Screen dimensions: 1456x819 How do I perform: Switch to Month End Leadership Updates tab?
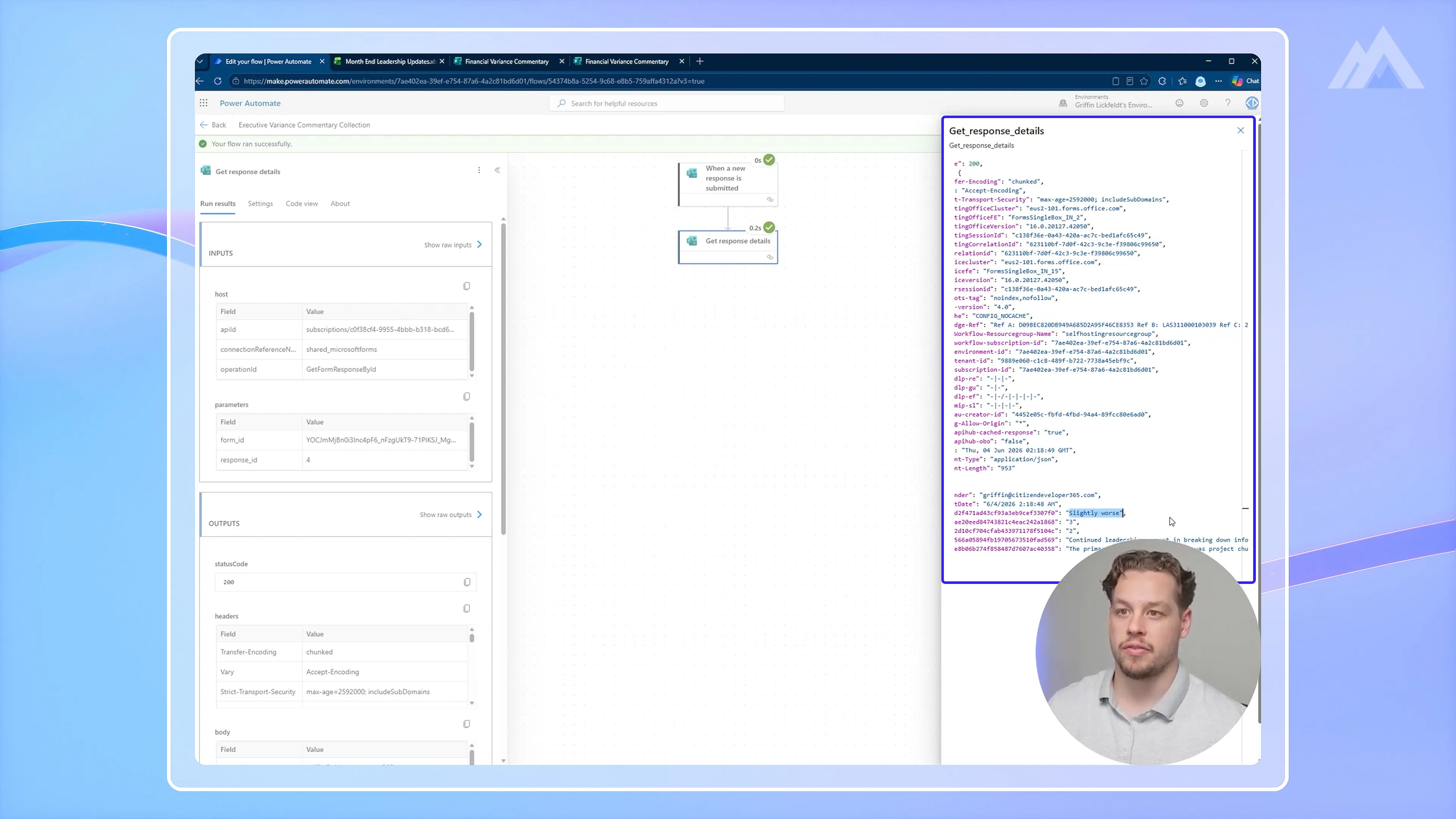pos(390,61)
